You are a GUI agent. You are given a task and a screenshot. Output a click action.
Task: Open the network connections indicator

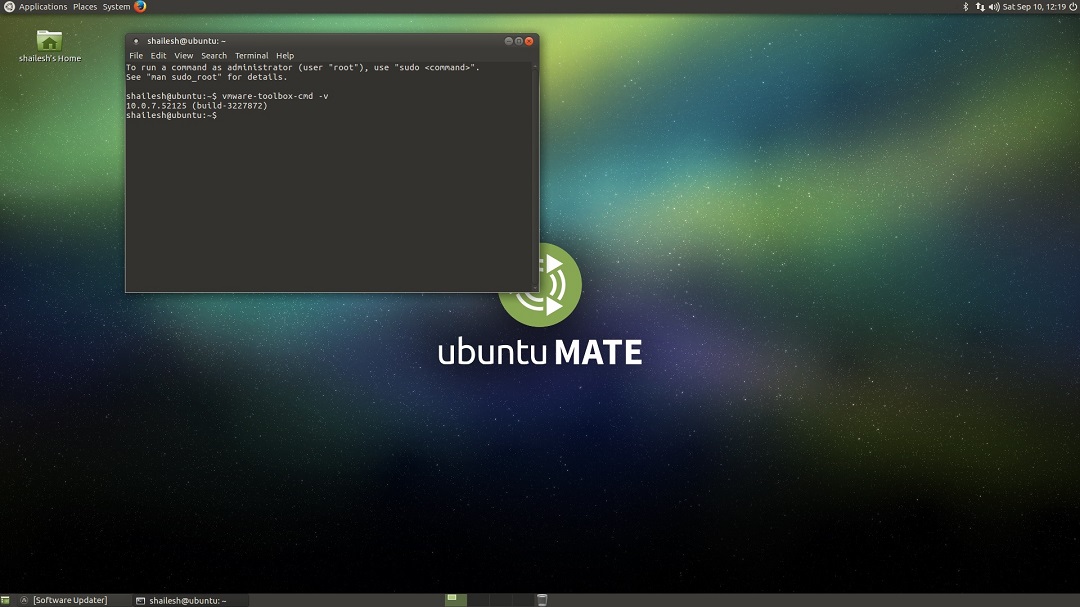pyautogui.click(x=980, y=7)
